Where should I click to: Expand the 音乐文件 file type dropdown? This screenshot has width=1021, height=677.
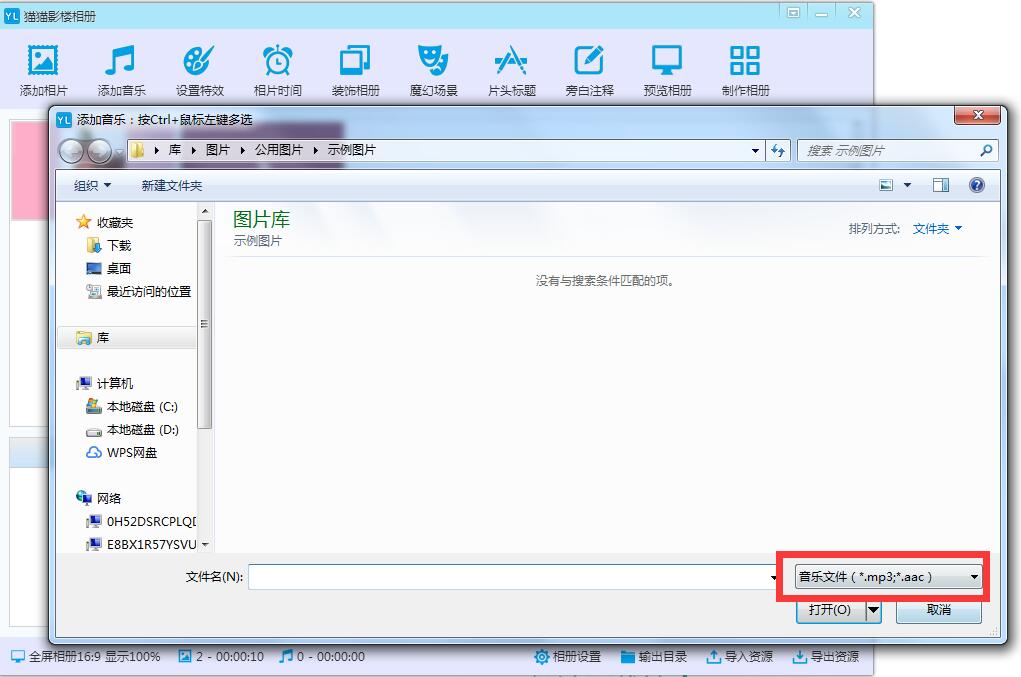pyautogui.click(x=888, y=577)
